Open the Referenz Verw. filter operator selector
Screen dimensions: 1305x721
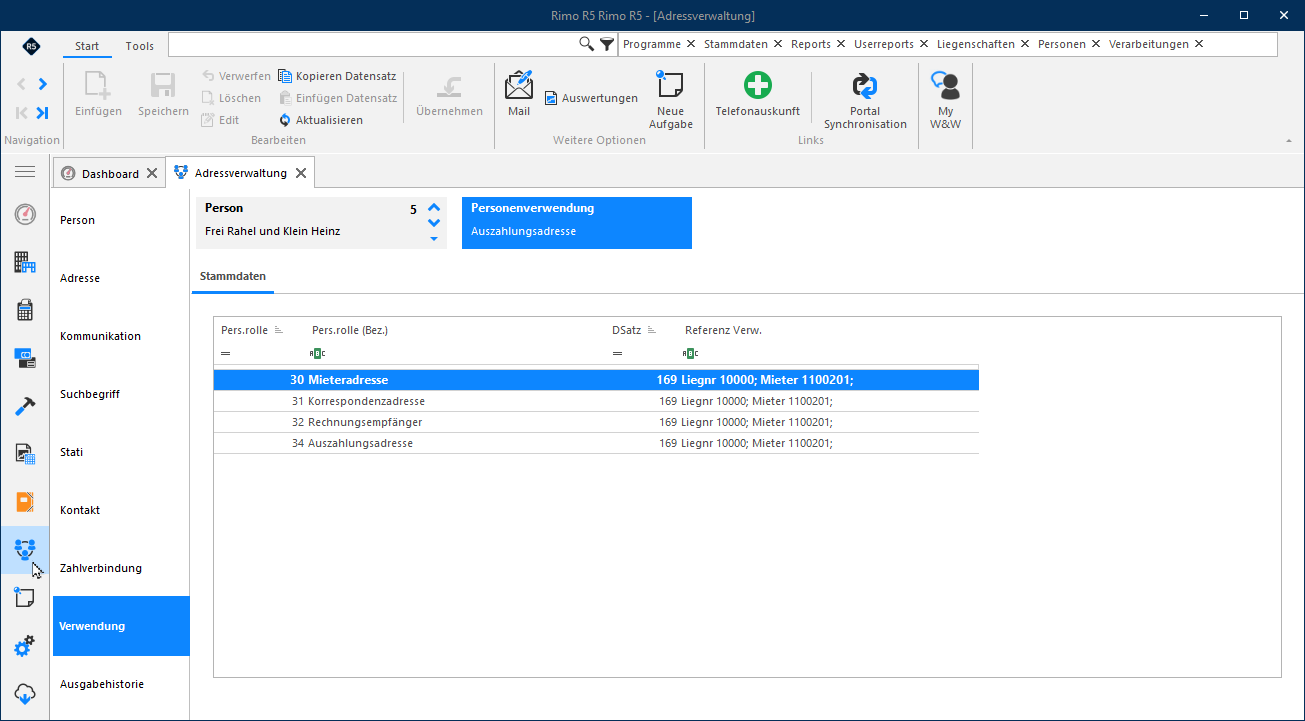690,353
